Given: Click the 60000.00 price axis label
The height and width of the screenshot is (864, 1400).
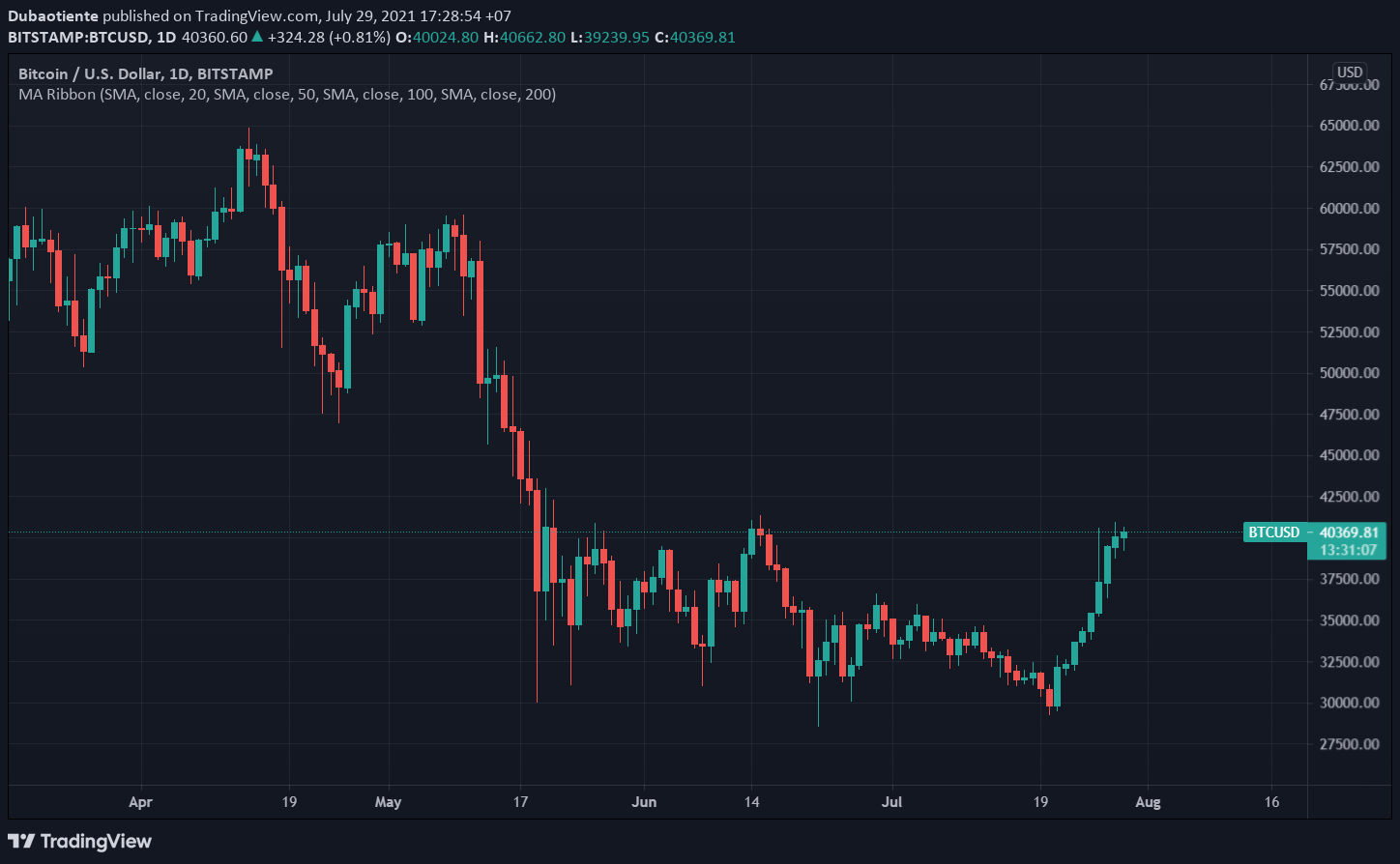Looking at the screenshot, I should [1350, 209].
